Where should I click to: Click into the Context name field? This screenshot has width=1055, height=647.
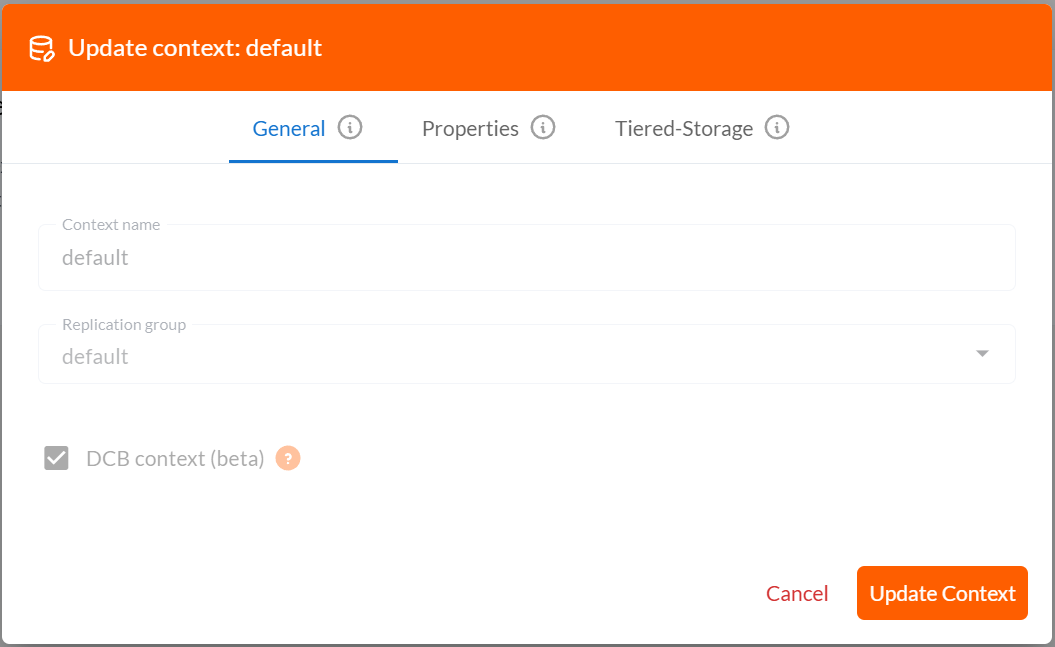coord(526,258)
